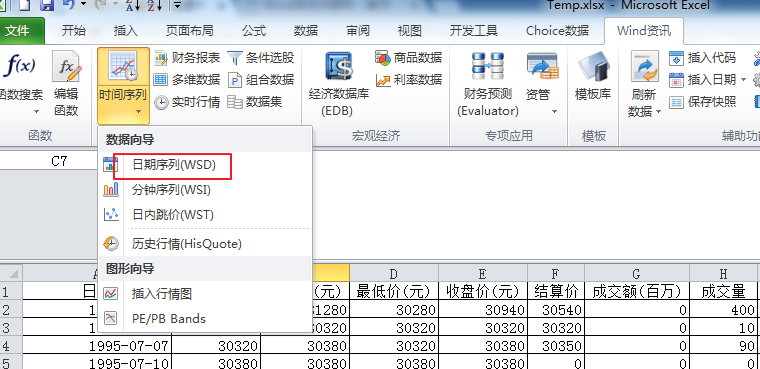Open 财务预测 (Evaluator)
Image resolution: width=760 pixels, height=369 pixels.
tap(488, 84)
